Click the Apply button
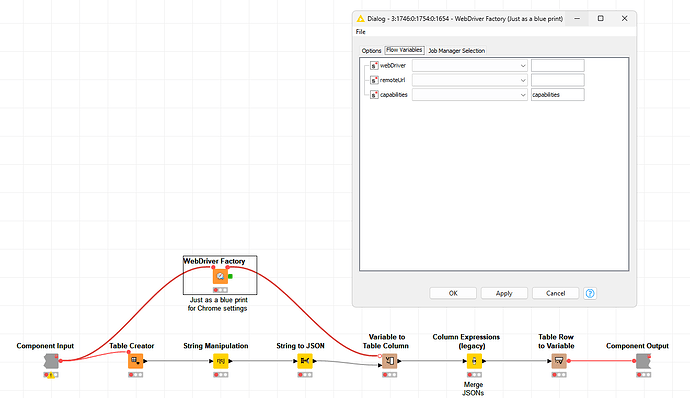This screenshot has width=690, height=398. pyautogui.click(x=504, y=293)
